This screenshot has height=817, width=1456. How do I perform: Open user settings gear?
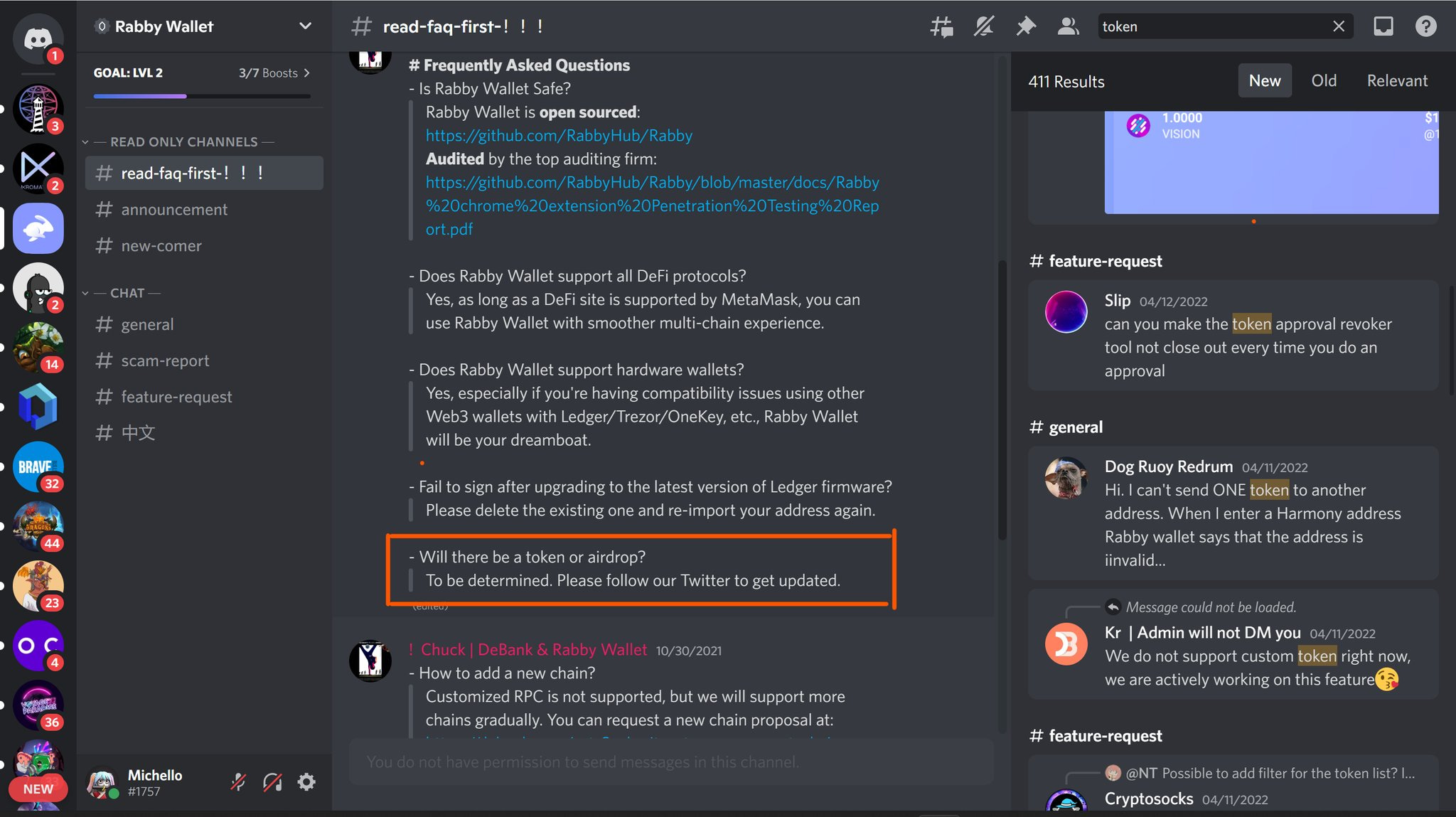pyautogui.click(x=306, y=782)
